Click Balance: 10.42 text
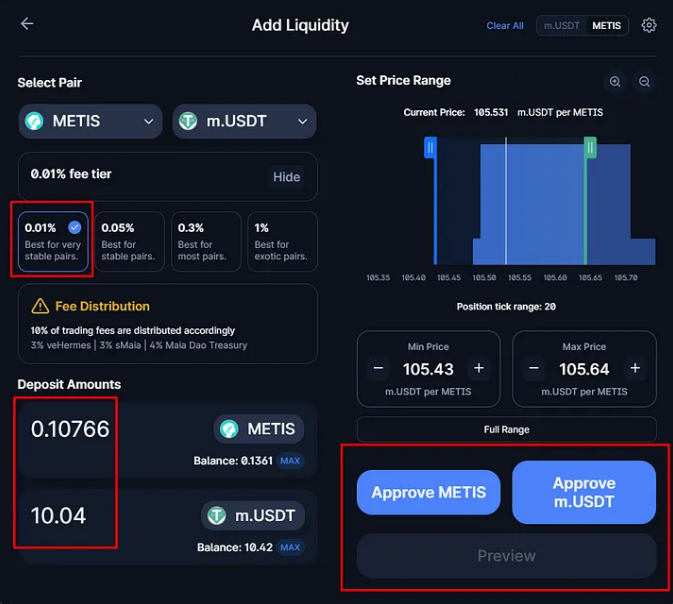This screenshot has height=604, width=673. coord(235,547)
